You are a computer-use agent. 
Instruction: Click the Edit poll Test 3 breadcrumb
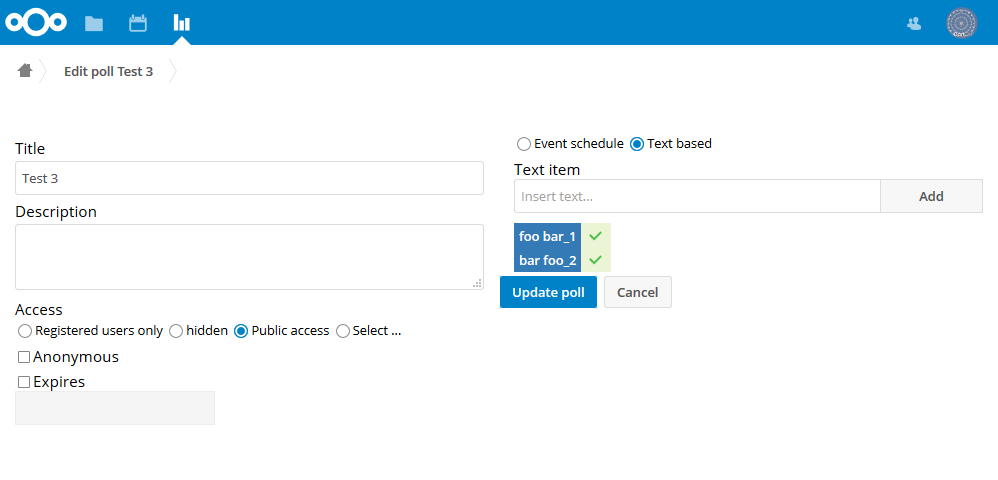(x=108, y=71)
